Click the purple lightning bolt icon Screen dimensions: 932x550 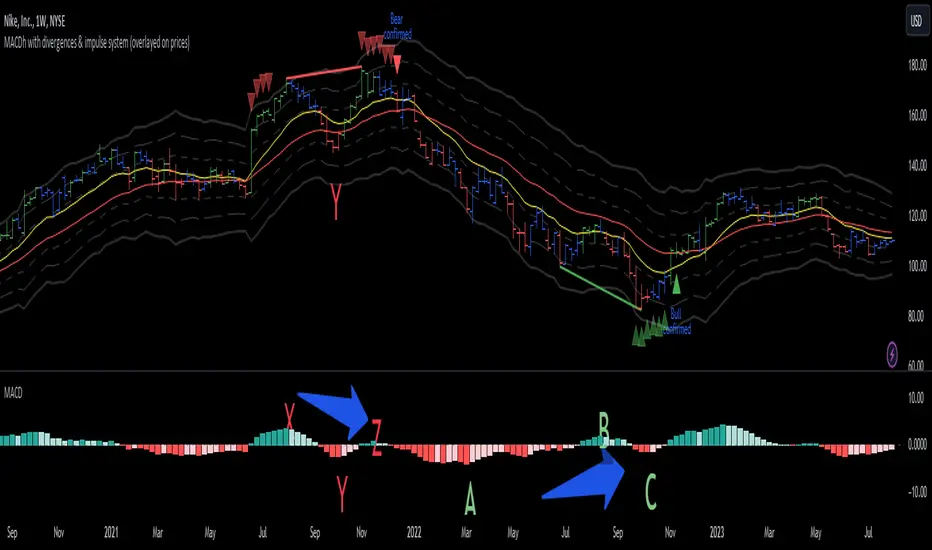click(x=892, y=355)
